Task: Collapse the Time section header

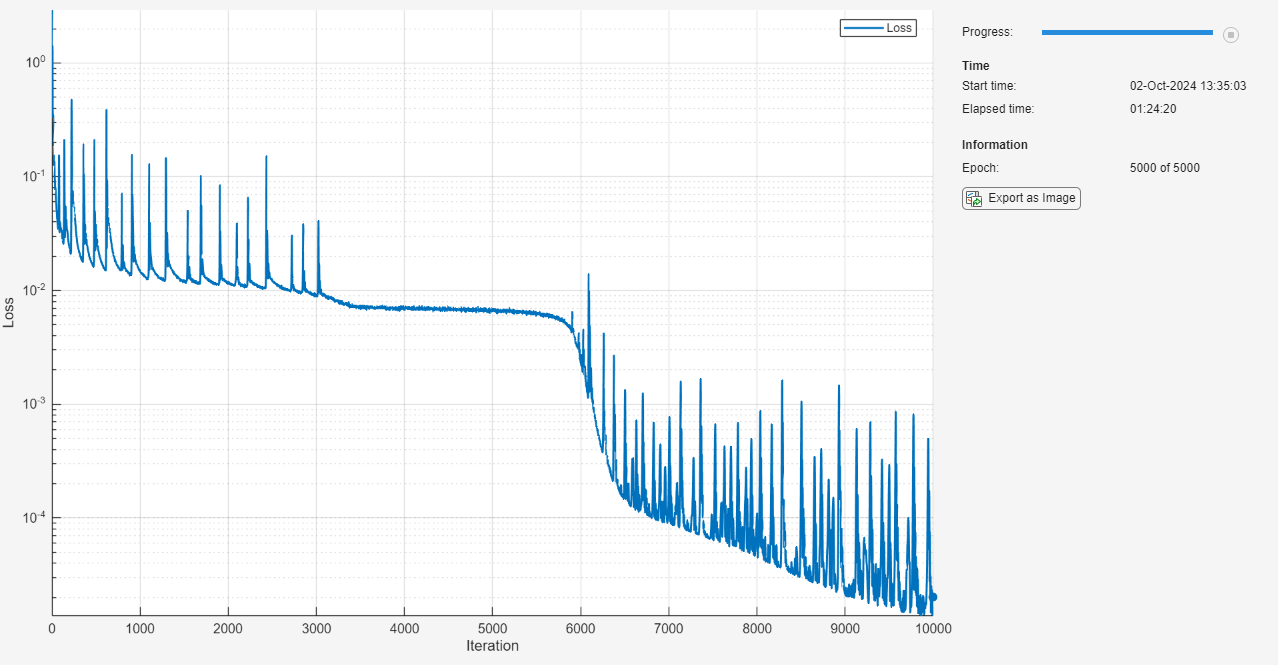Action: tap(974, 65)
